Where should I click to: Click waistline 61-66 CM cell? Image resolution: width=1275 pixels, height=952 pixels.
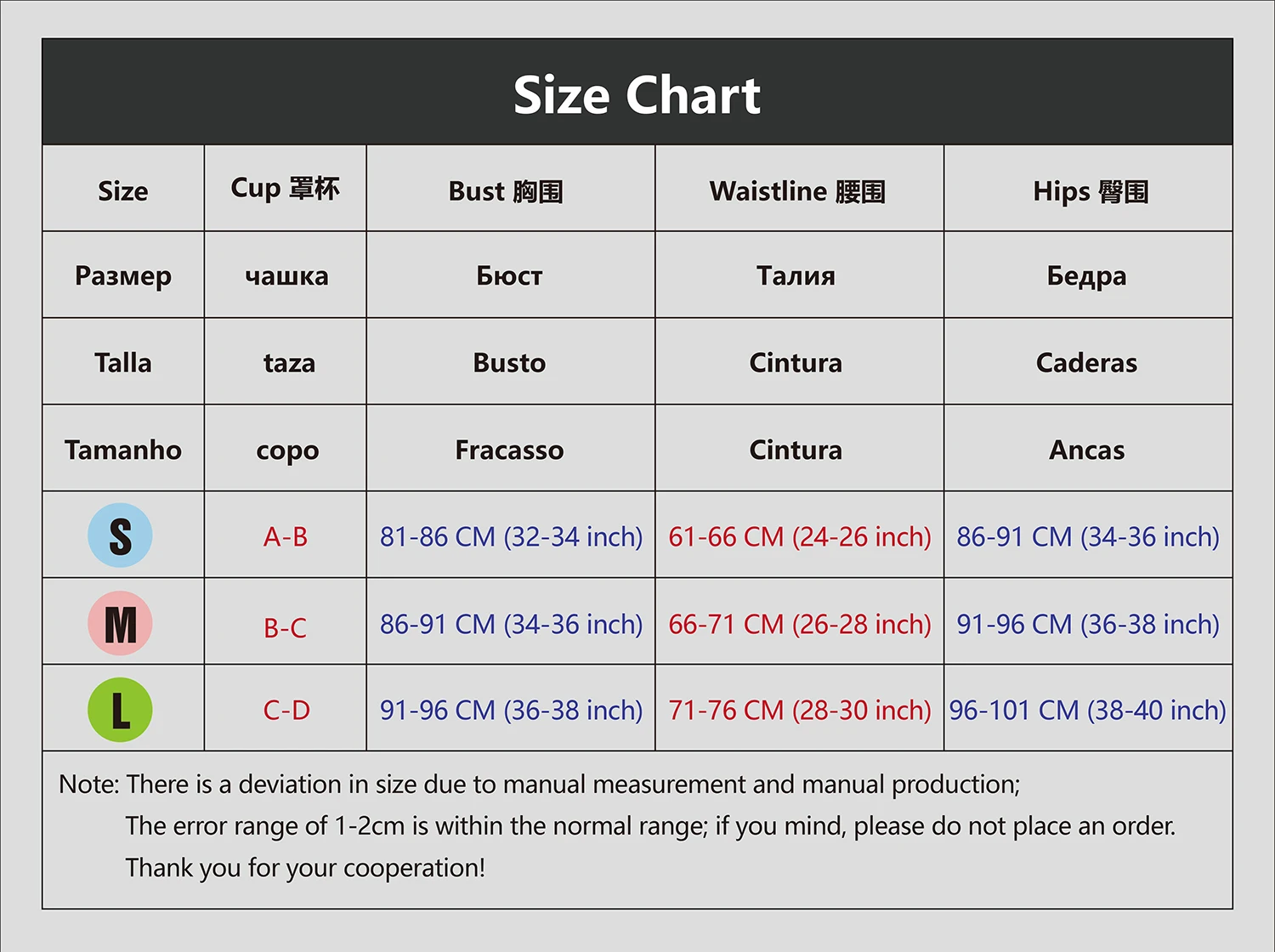click(800, 535)
